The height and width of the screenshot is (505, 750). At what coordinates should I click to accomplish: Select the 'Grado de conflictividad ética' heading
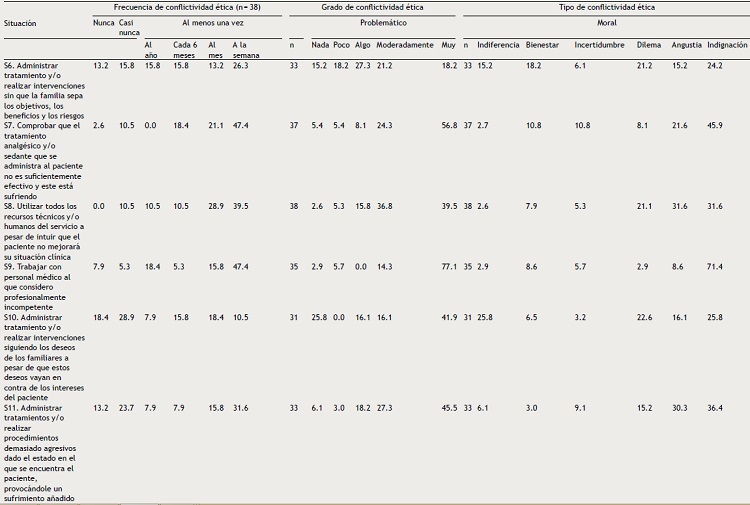click(x=372, y=7)
